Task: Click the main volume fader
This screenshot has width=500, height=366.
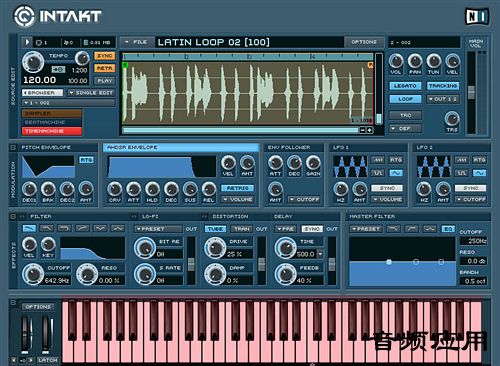Action: 471,92
